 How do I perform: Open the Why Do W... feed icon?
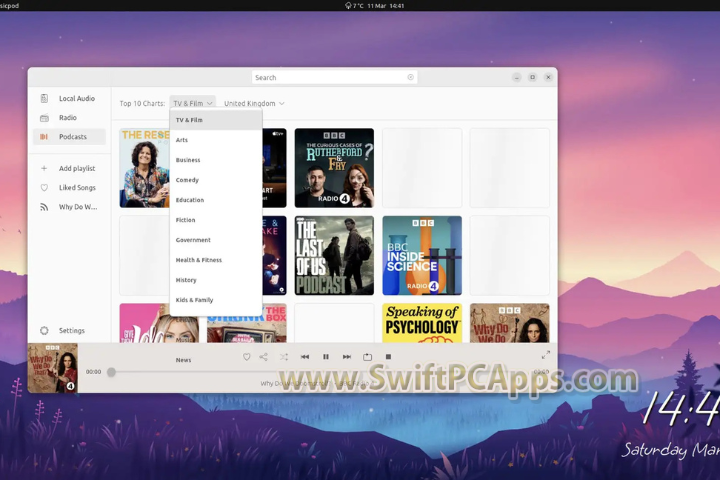pos(44,207)
